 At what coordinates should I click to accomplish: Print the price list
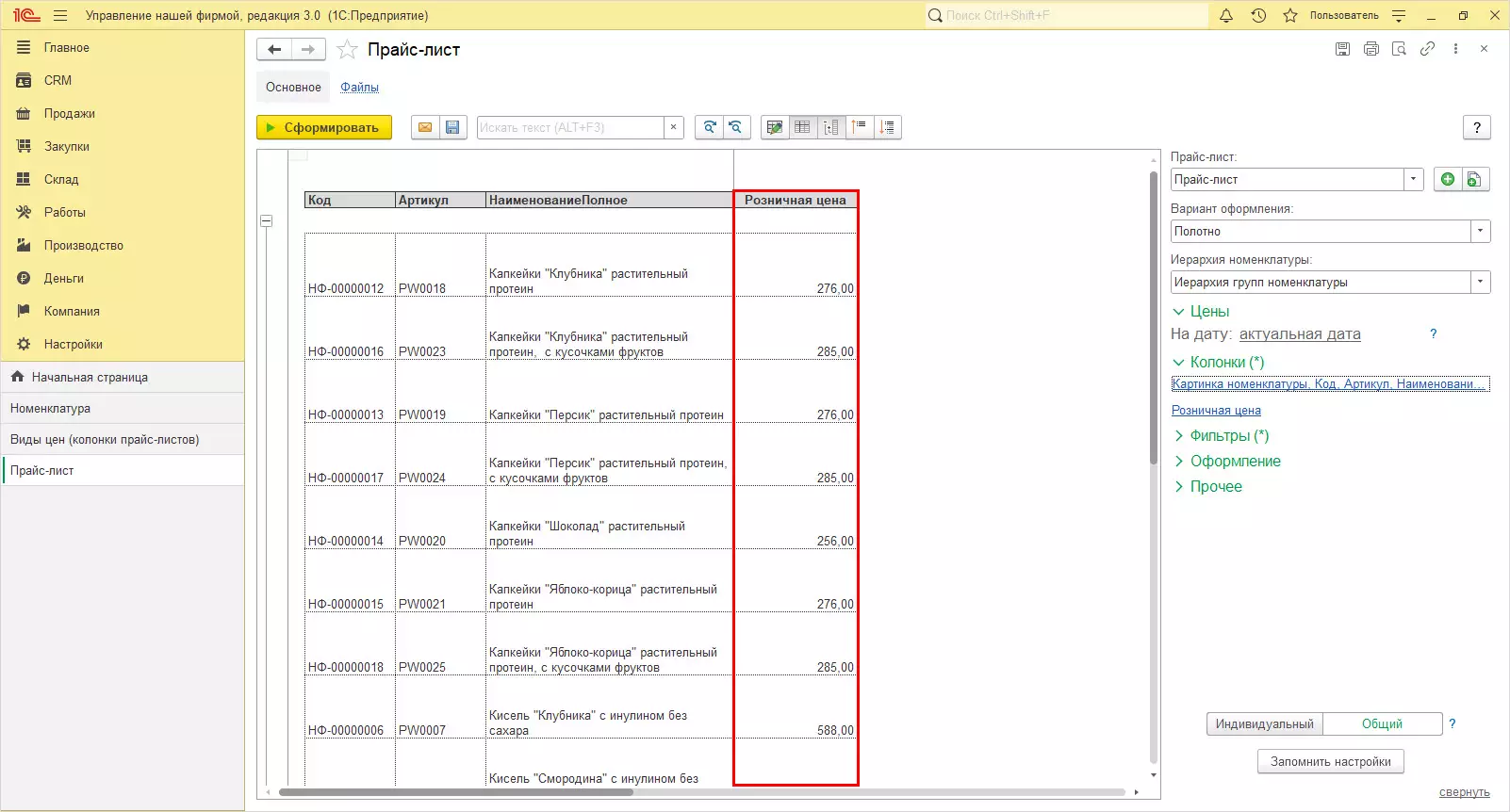coord(1371,49)
